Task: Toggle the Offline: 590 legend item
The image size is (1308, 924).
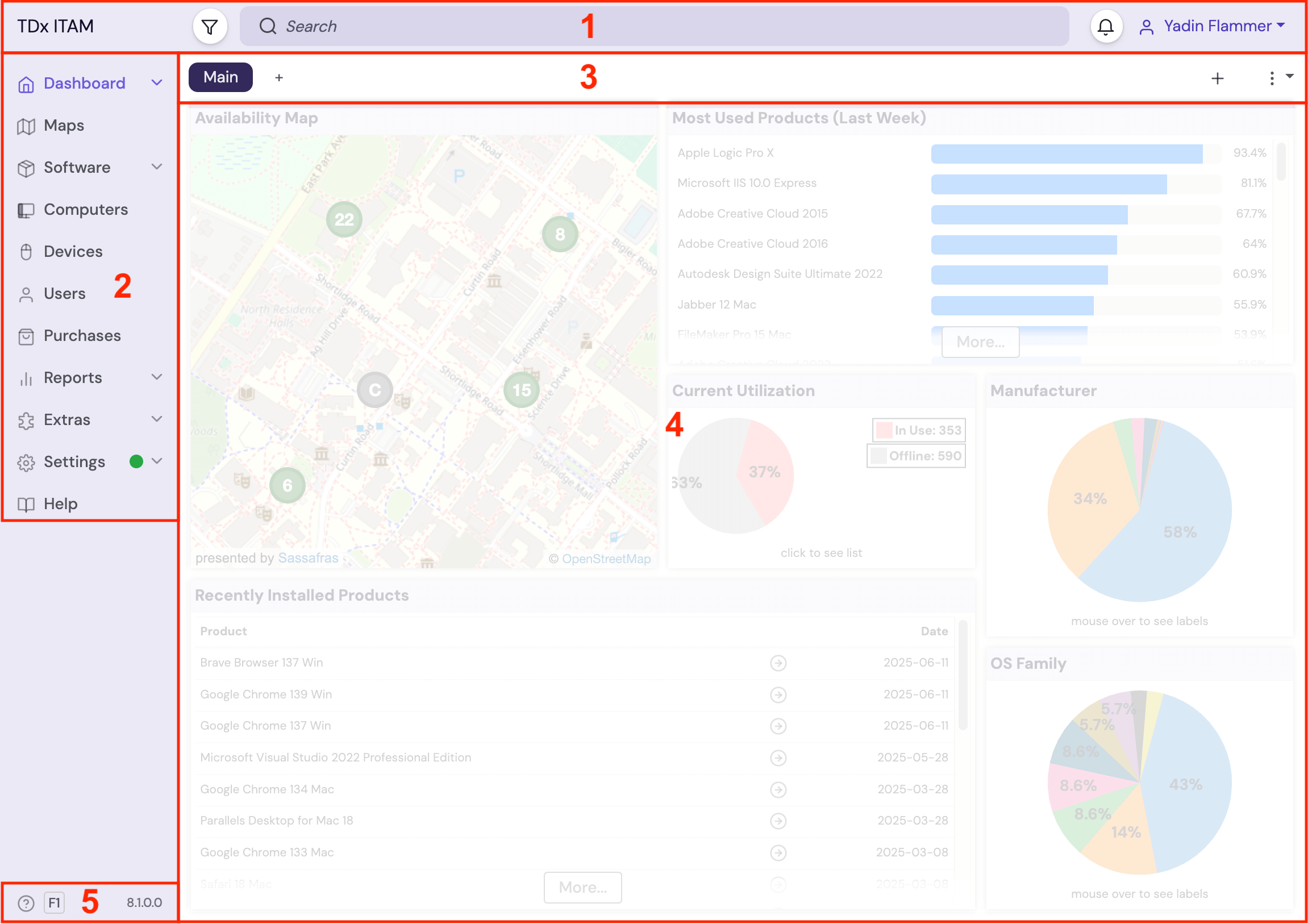Action: 916,456
